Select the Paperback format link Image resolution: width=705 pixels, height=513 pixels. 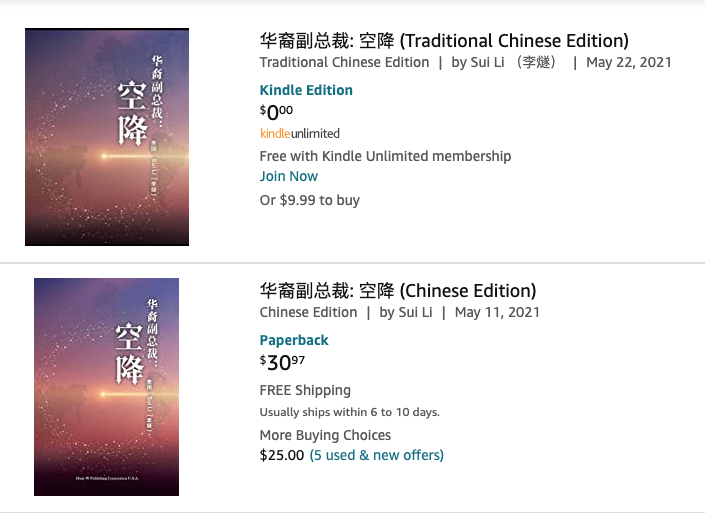coord(294,340)
